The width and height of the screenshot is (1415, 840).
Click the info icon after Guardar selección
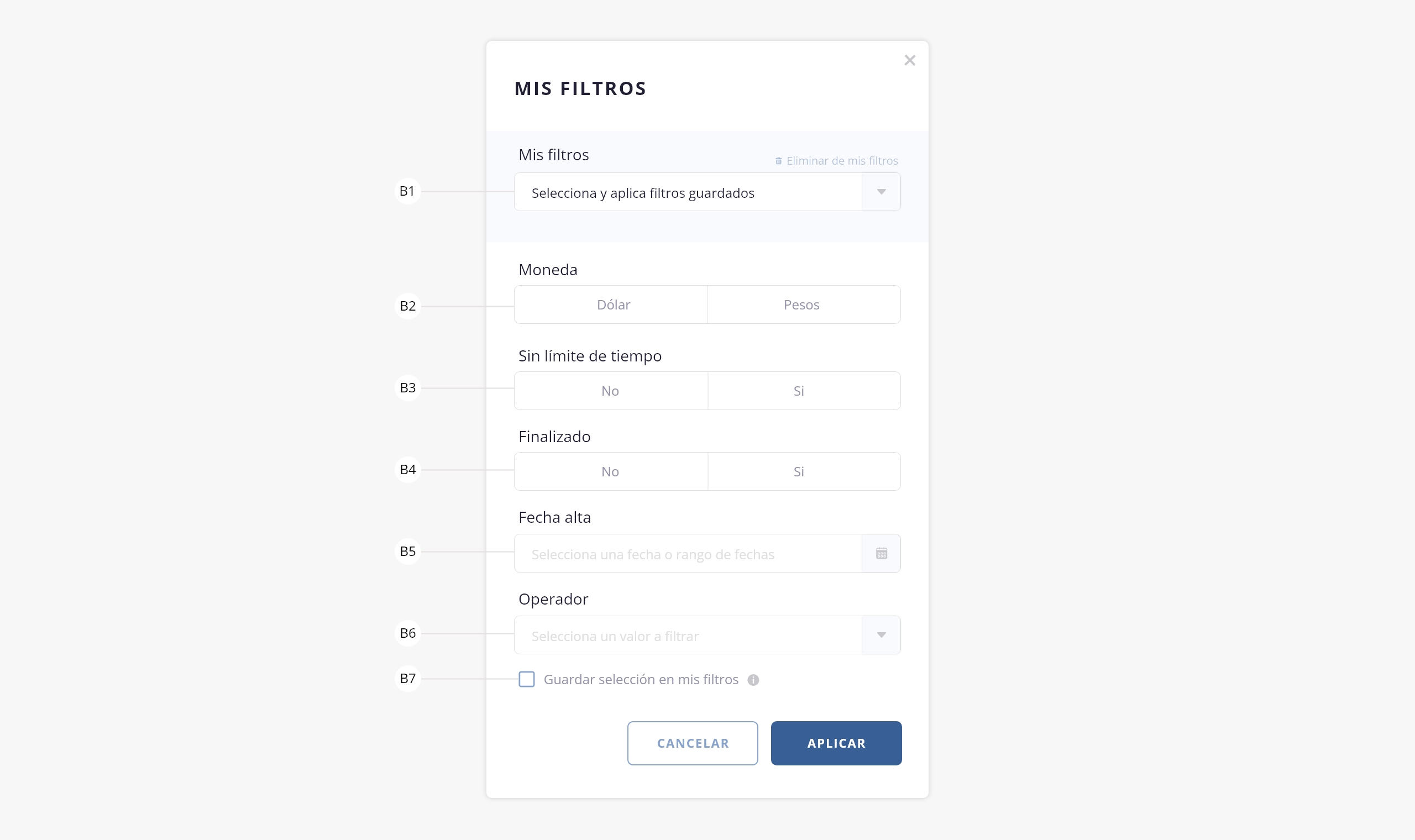click(x=753, y=680)
